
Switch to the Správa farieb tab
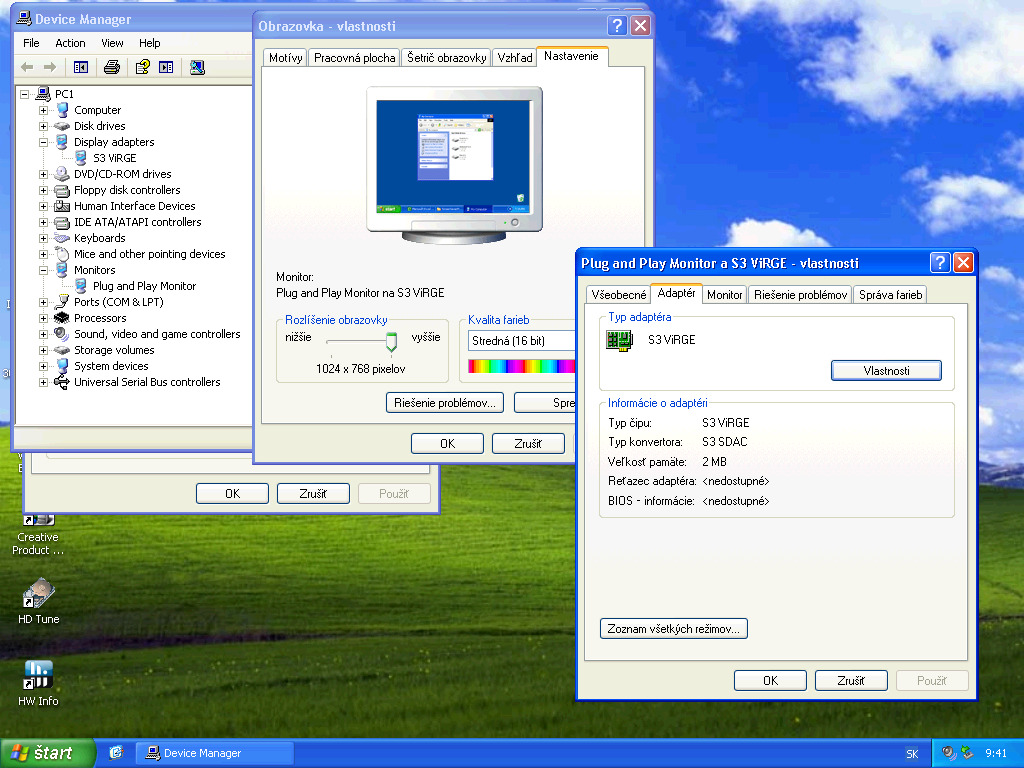(890, 295)
